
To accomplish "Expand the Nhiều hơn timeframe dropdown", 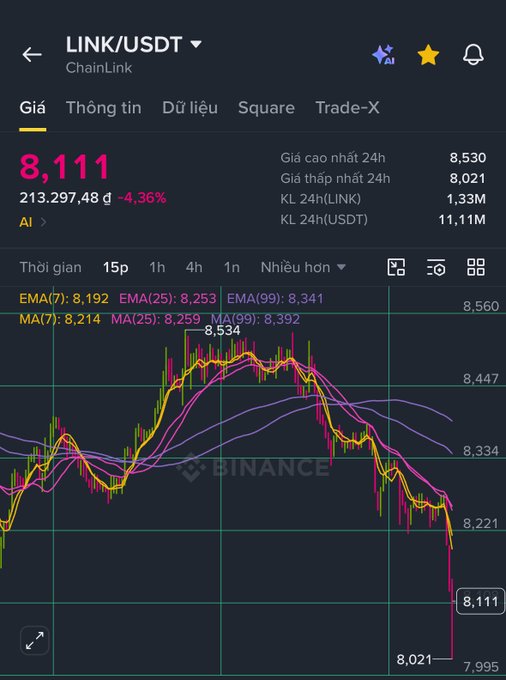I will 303,267.
